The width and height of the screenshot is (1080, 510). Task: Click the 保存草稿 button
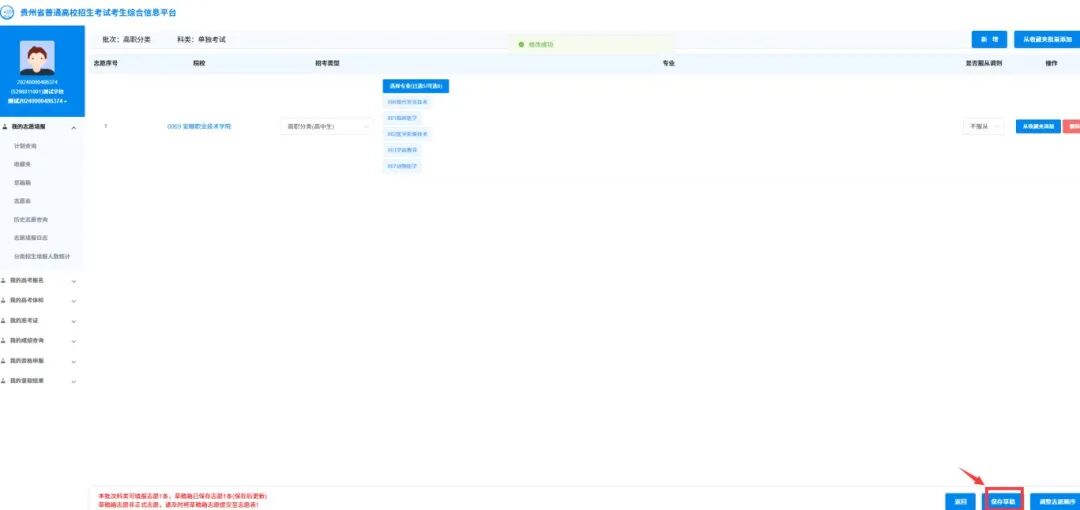tap(1003, 500)
